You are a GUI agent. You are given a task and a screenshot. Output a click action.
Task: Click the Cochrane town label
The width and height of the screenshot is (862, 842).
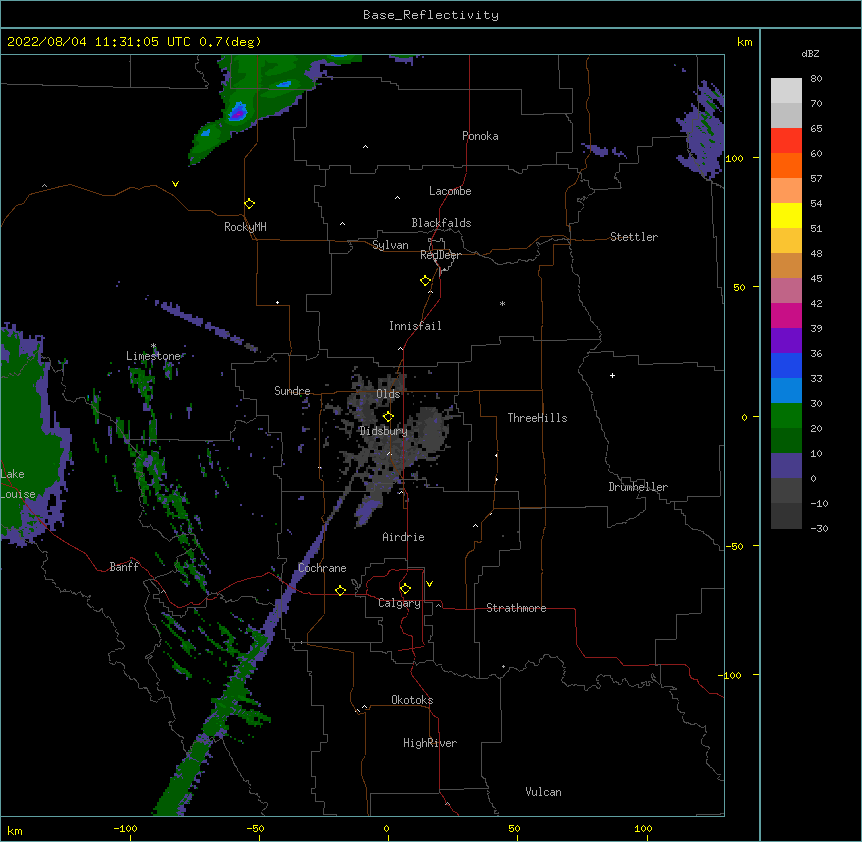pyautogui.click(x=322, y=568)
